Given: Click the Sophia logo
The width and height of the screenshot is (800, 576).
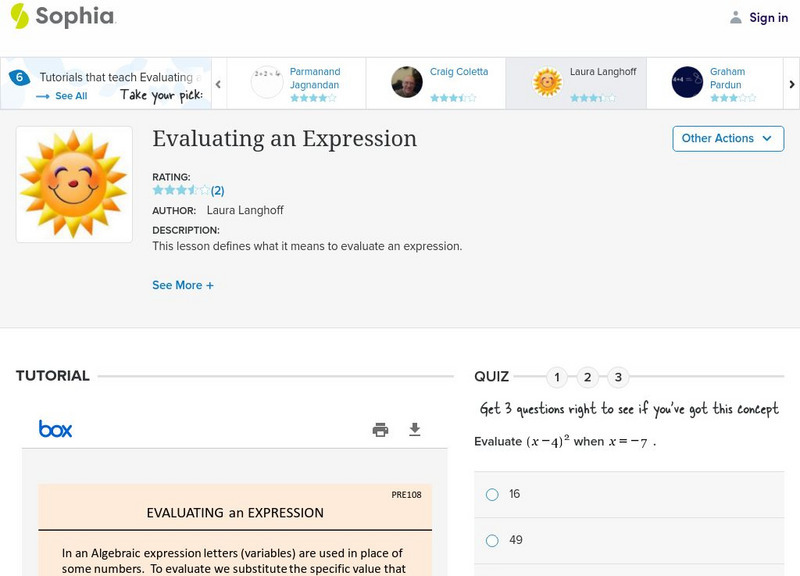Looking at the screenshot, I should 62,16.
